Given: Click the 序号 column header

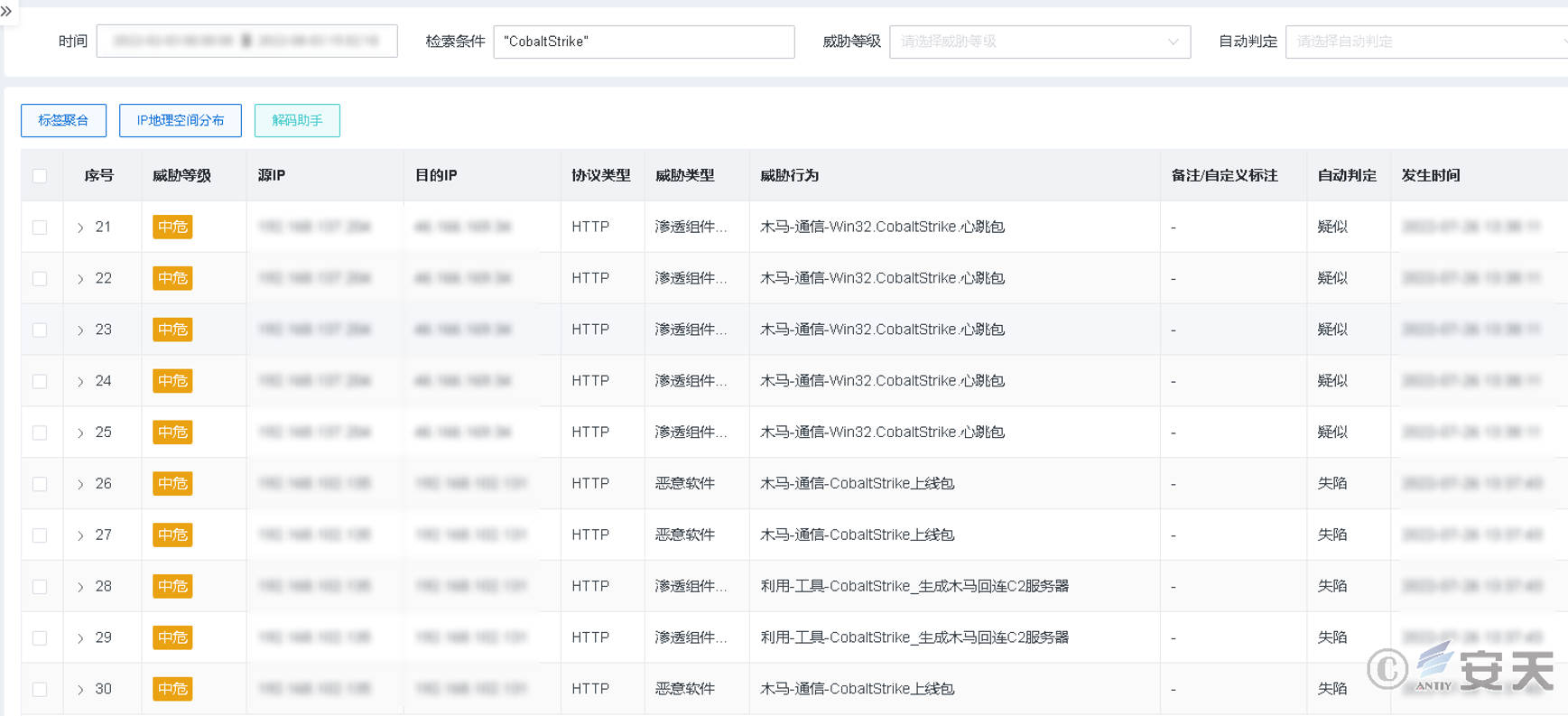Looking at the screenshot, I should point(99,175).
